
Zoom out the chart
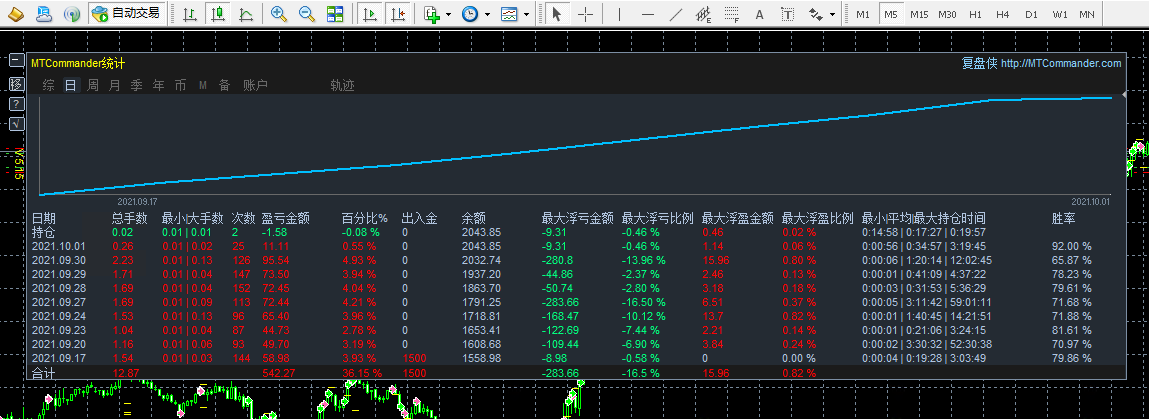pos(306,13)
